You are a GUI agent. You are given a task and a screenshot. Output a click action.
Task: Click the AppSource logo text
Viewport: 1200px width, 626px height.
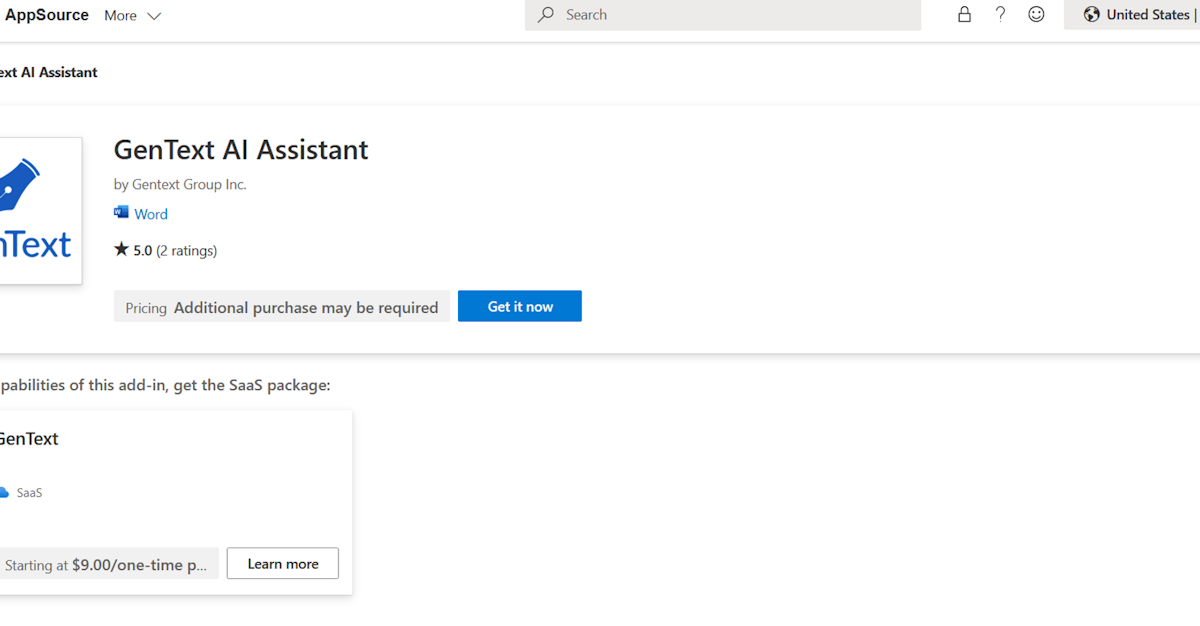pos(46,15)
